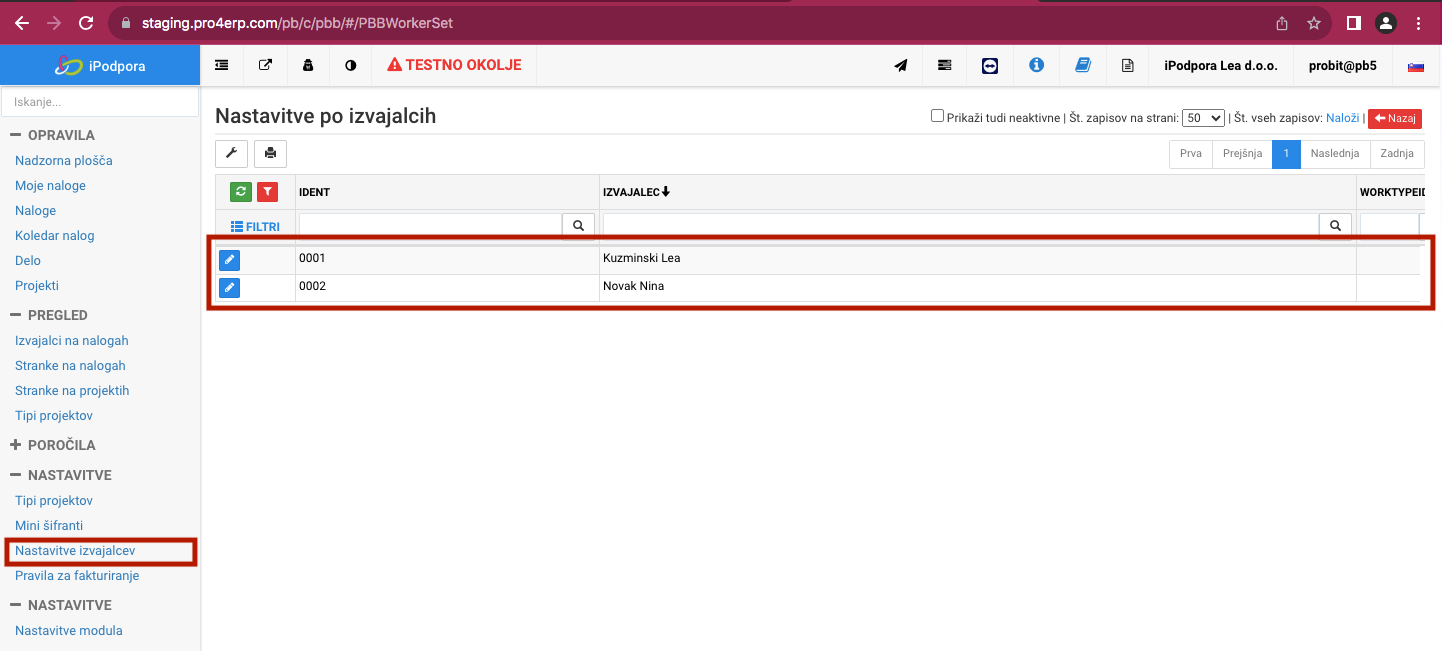The height and width of the screenshot is (651, 1442).
Task: Click the iPodpora Lea d.o.o. company label
Action: point(1221,66)
